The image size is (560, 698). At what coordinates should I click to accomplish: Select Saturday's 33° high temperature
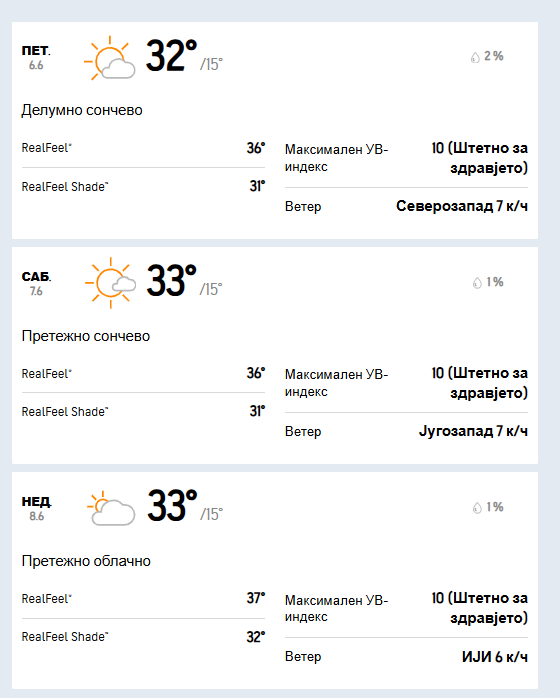171,280
